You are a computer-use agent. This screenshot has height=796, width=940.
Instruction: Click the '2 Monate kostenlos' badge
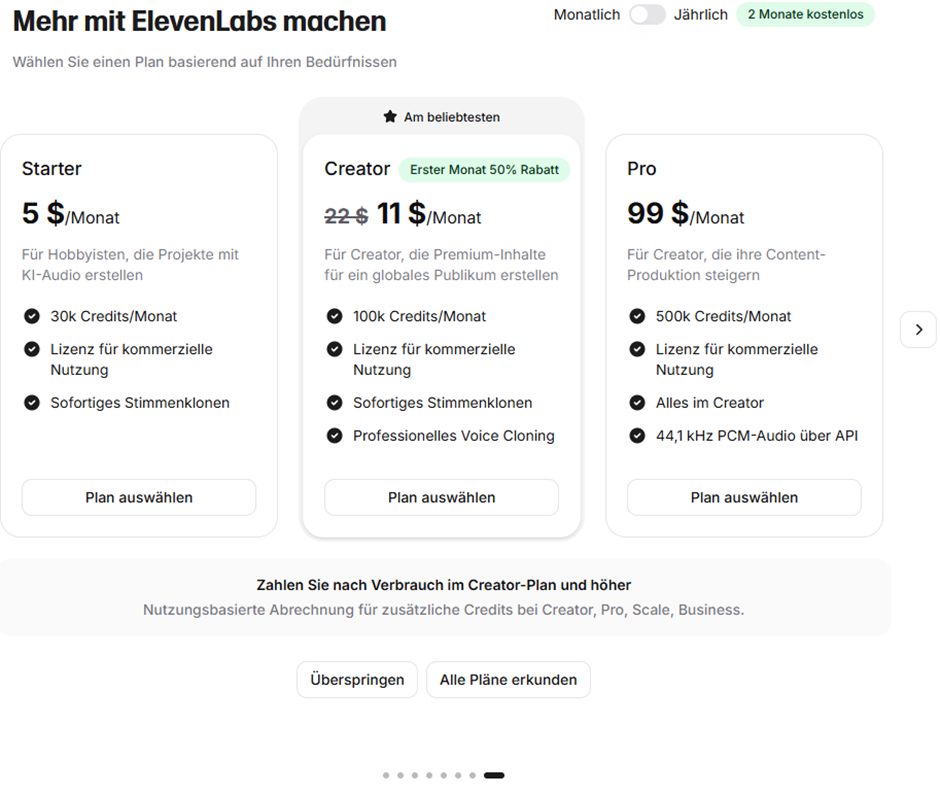tap(805, 14)
